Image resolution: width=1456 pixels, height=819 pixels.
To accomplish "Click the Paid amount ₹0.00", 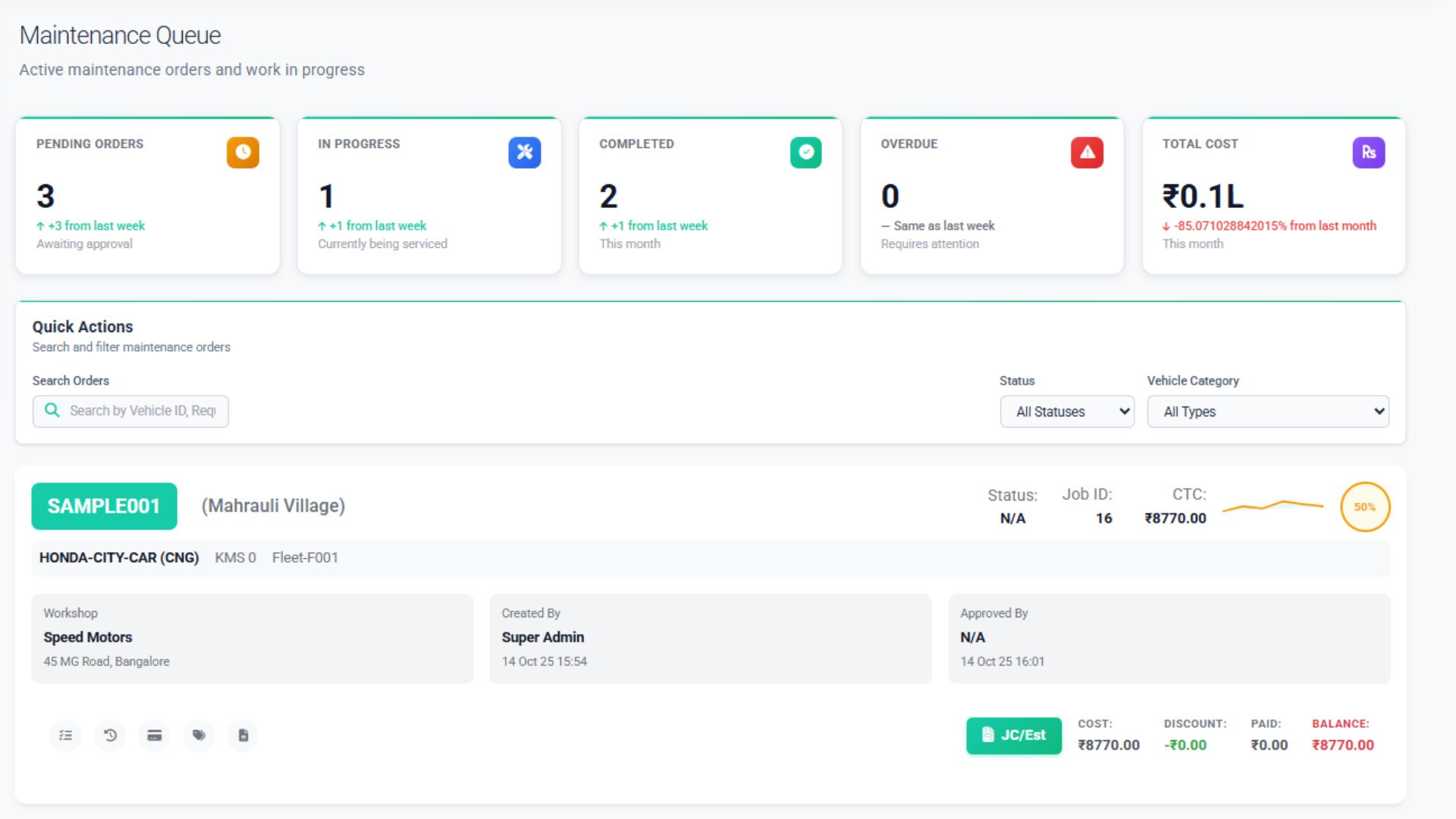I will [x=1269, y=745].
